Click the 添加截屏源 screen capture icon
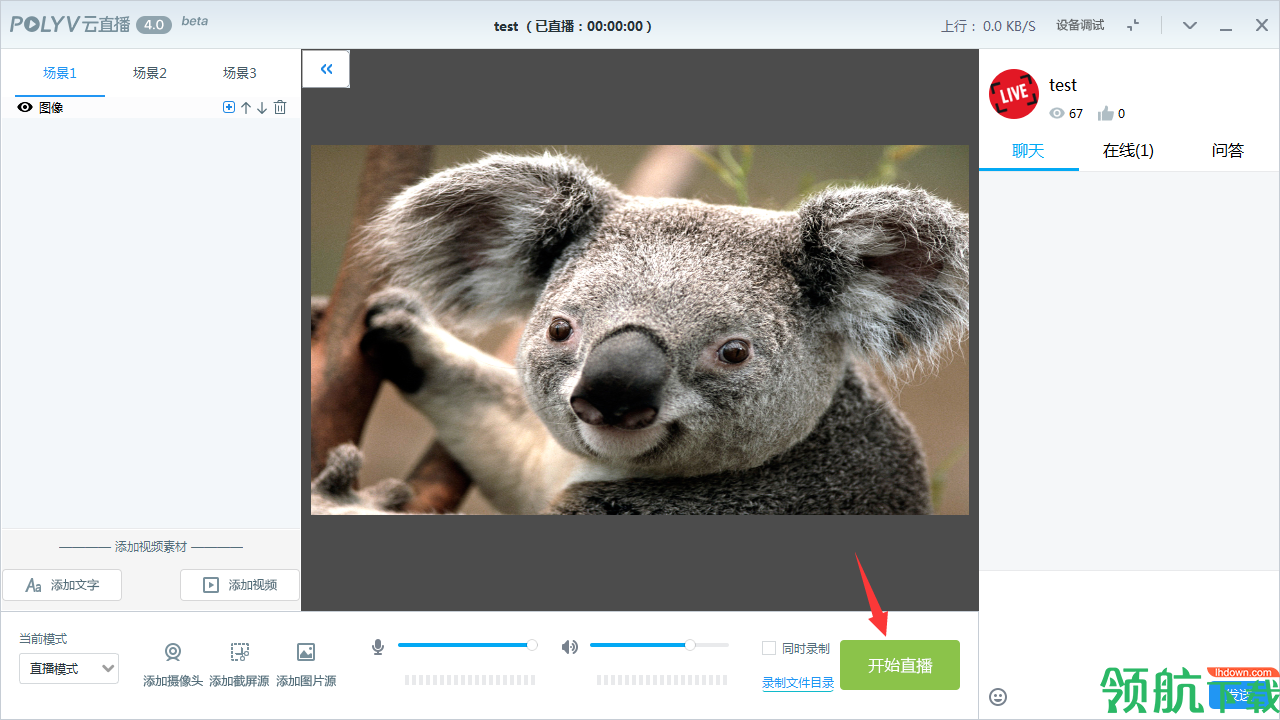 point(239,653)
